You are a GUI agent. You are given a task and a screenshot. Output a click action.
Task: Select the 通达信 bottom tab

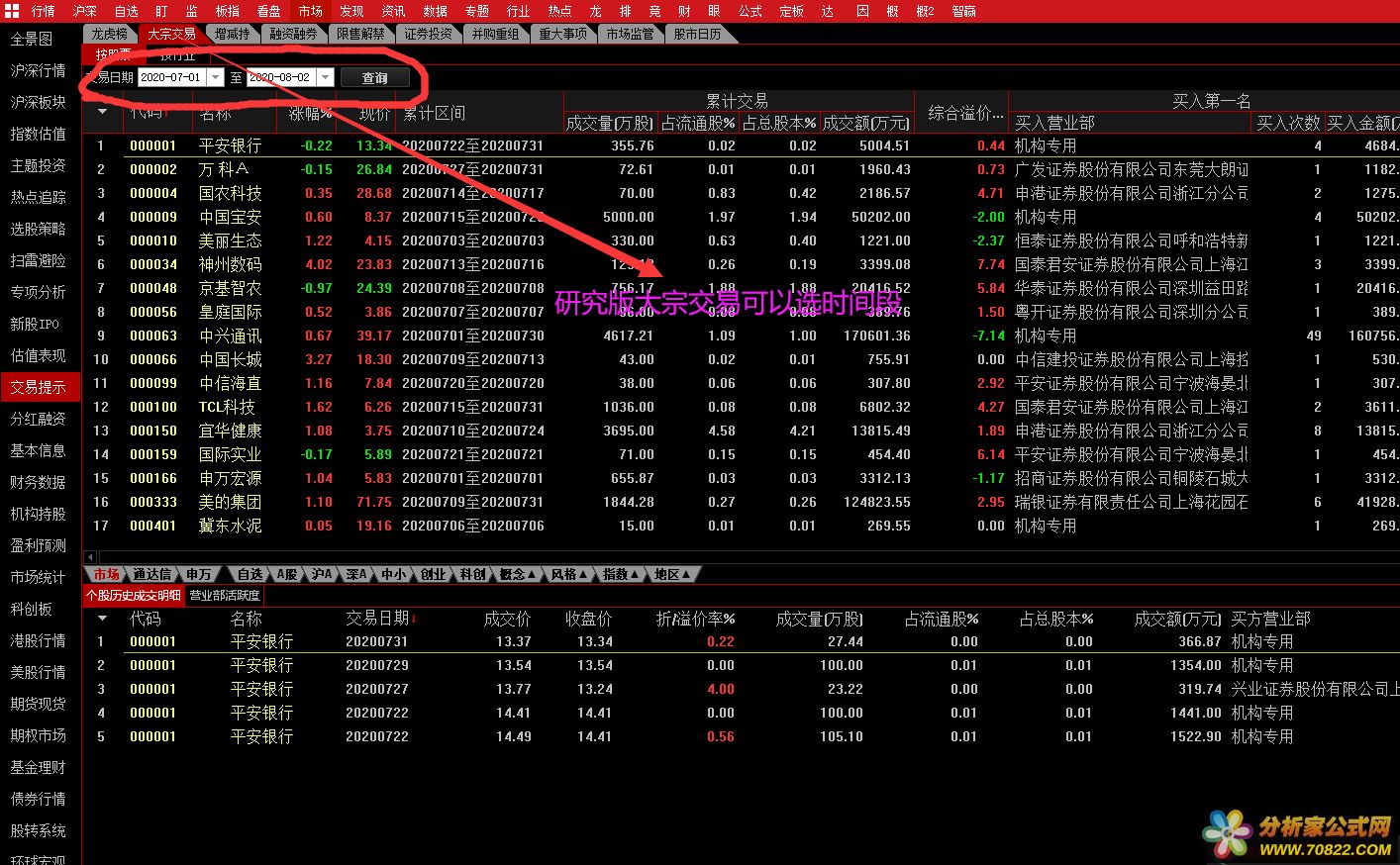pyautogui.click(x=151, y=574)
